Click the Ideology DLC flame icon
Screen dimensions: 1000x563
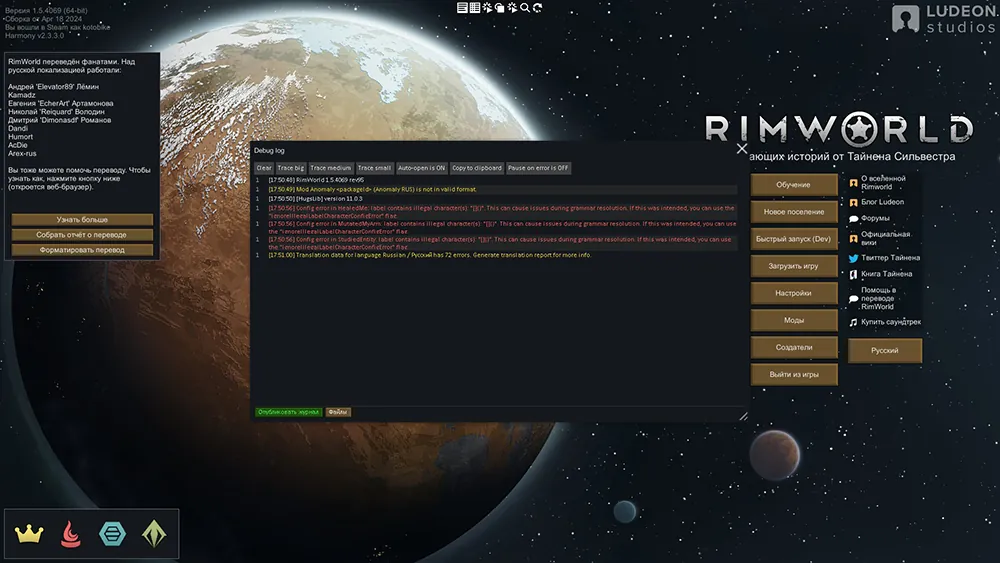point(72,533)
